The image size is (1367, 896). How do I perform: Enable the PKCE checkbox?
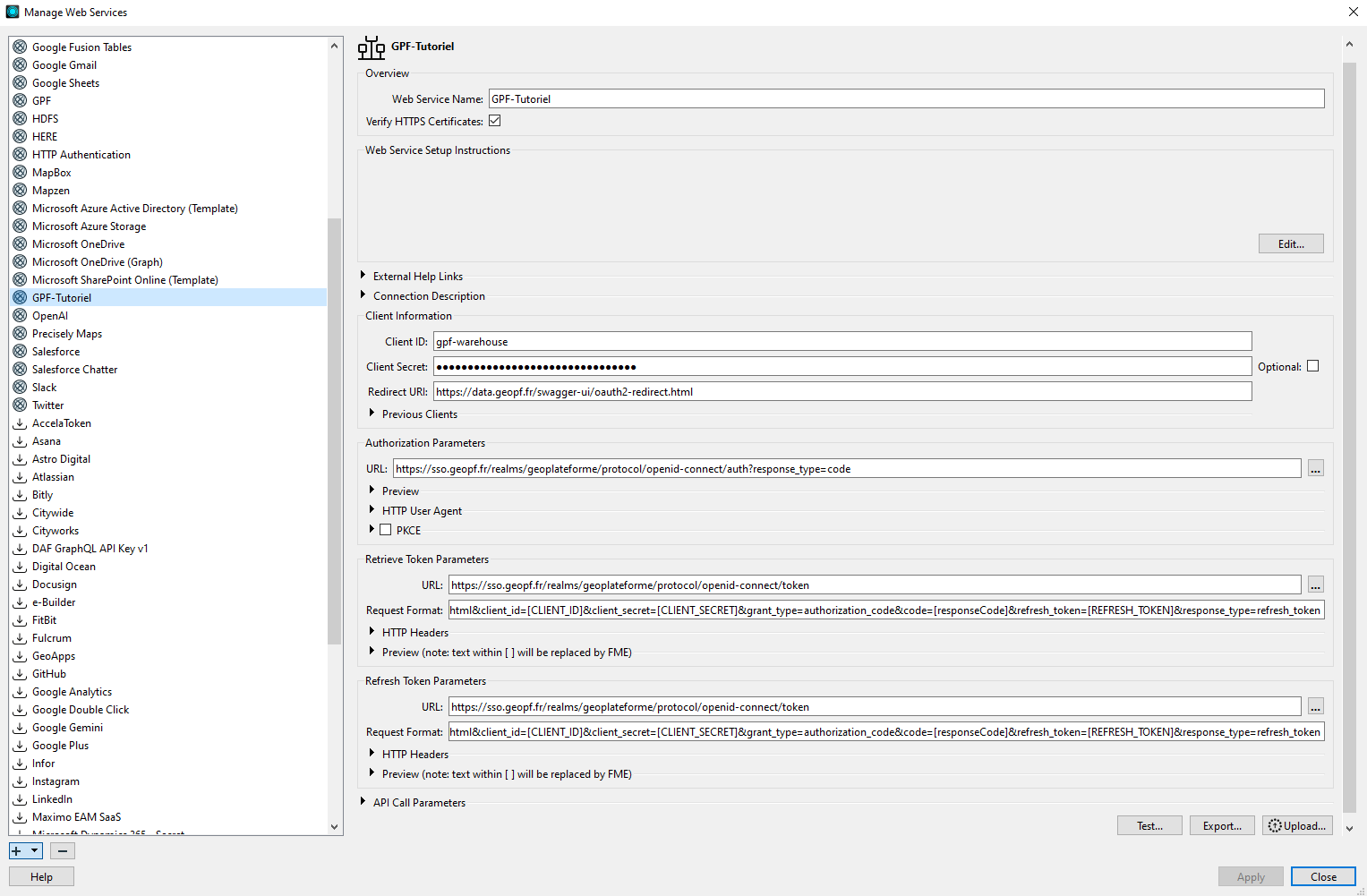click(386, 530)
